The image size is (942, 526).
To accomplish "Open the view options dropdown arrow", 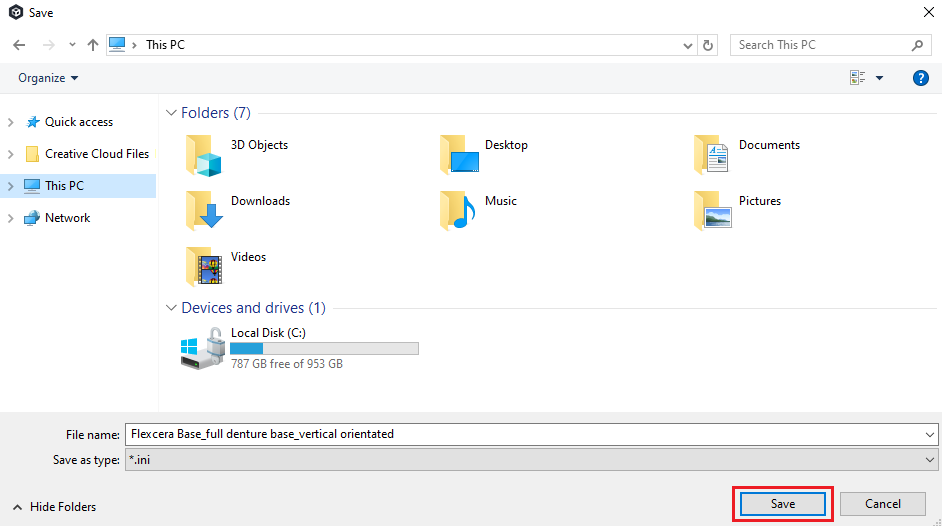I will [x=880, y=78].
